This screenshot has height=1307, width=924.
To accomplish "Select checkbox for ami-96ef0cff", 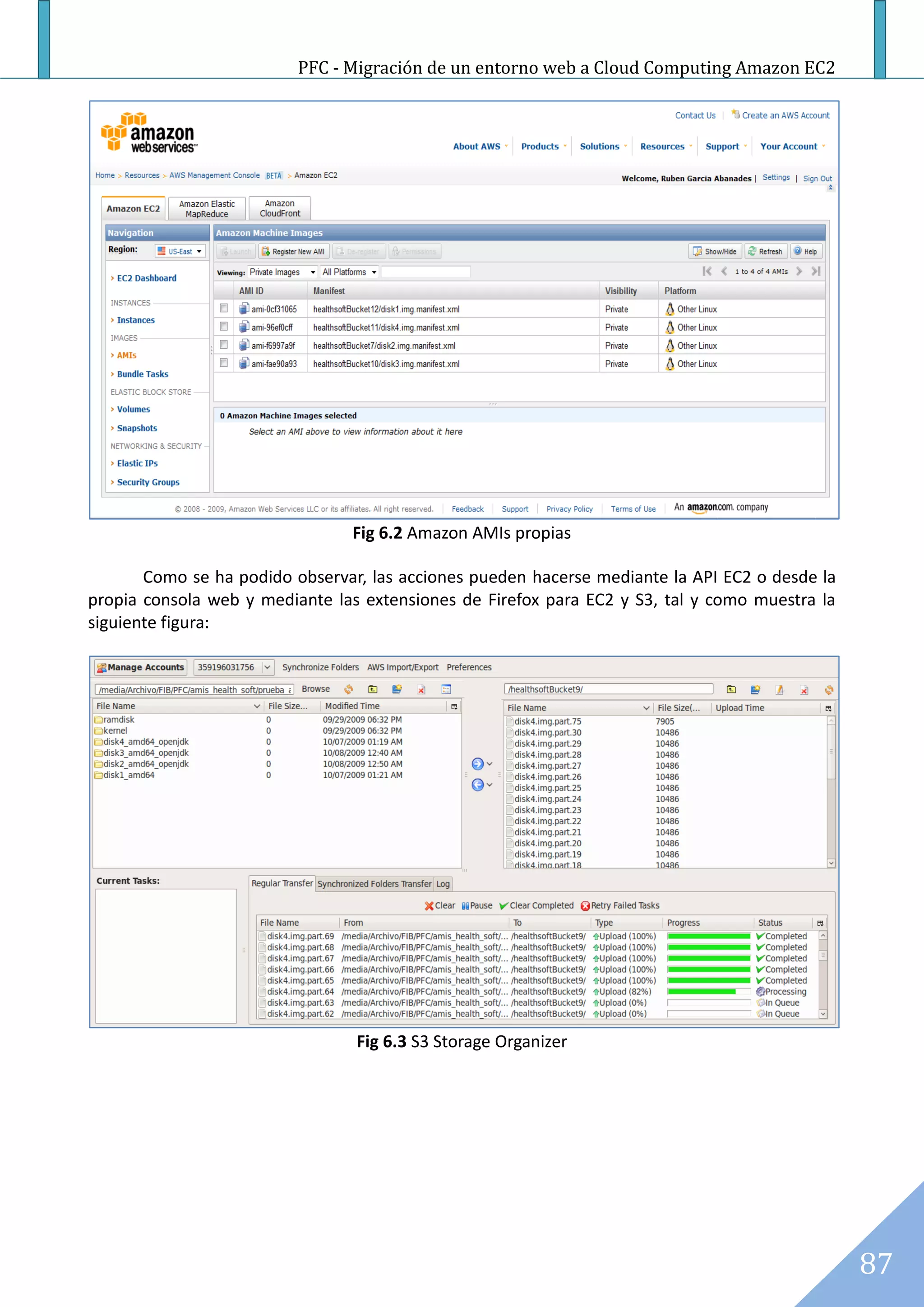I will [x=224, y=326].
